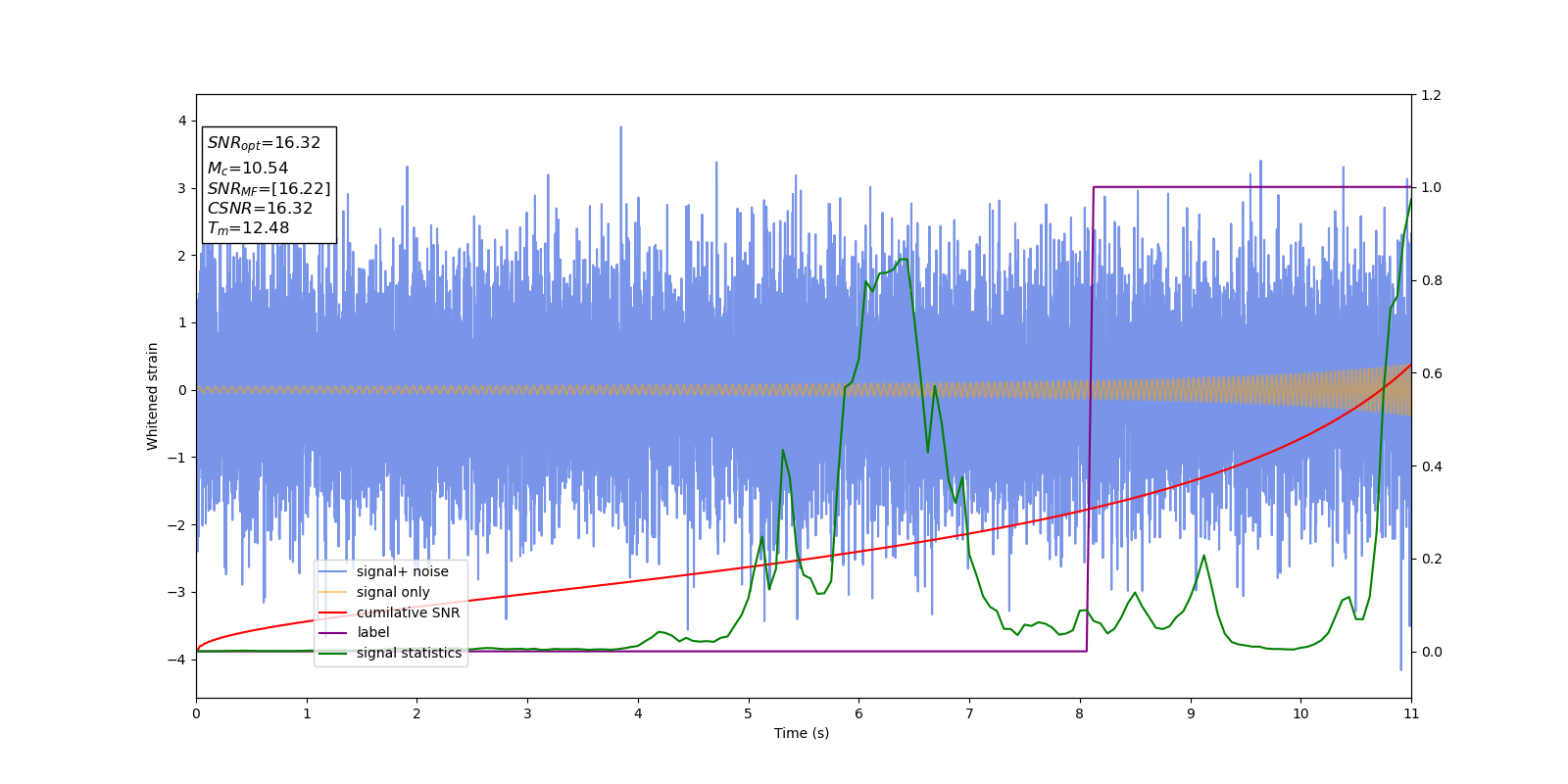Viewport: 1568px width, 784px height.
Task: Click the 'Whitened strain' y-axis title
Action: [x=153, y=396]
